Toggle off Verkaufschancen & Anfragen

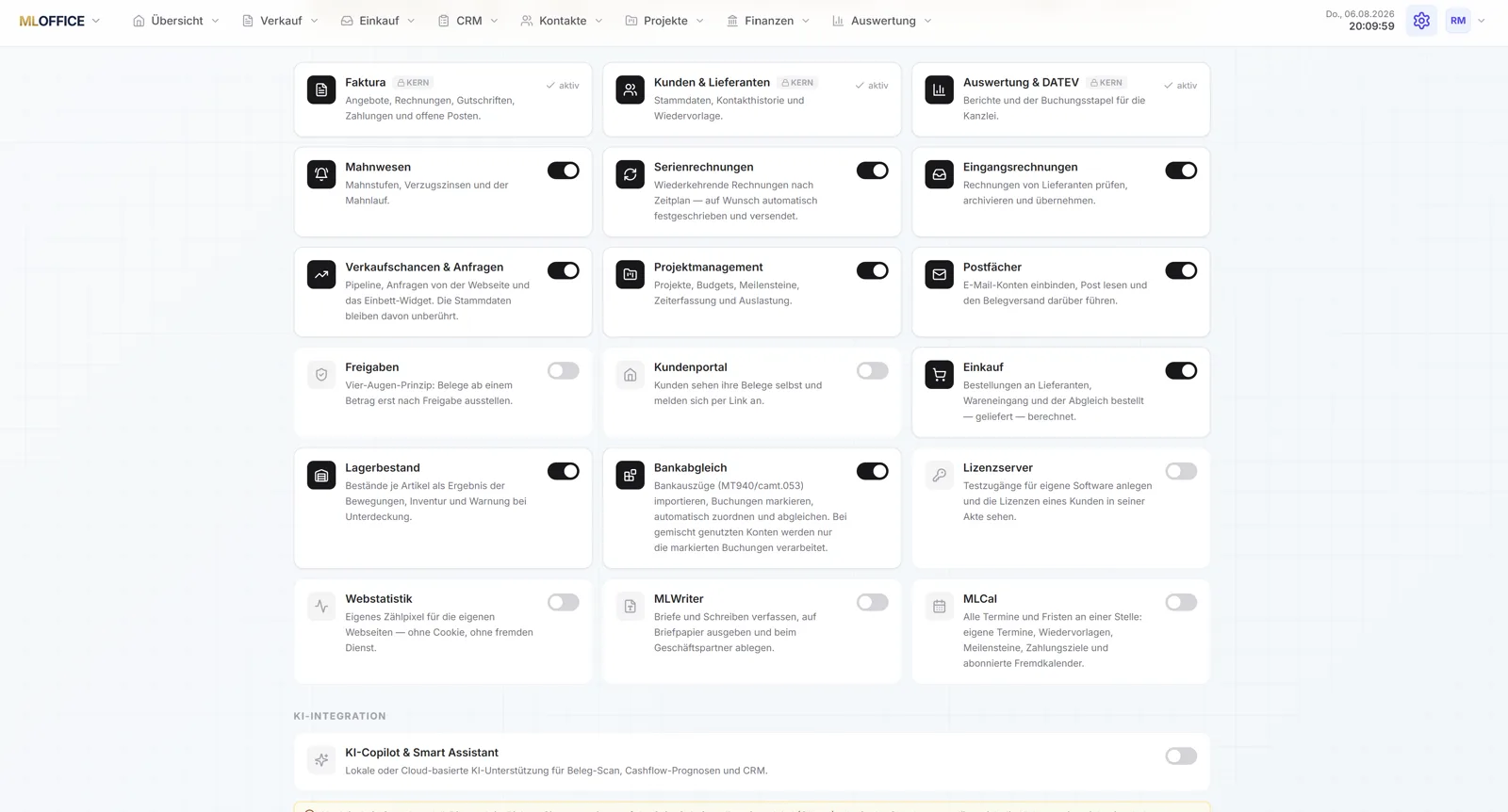pyautogui.click(x=564, y=270)
